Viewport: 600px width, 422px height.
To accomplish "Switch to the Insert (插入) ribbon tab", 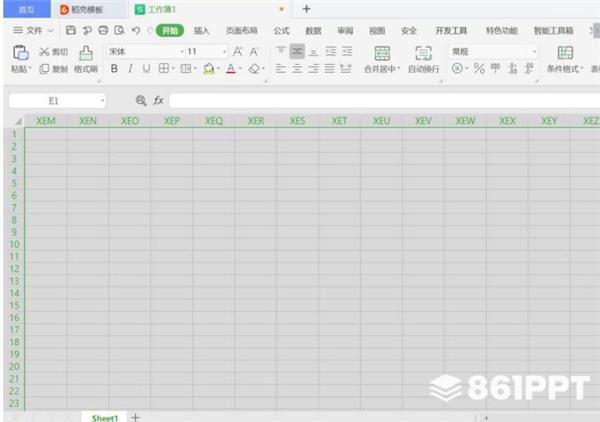I will click(x=202, y=31).
